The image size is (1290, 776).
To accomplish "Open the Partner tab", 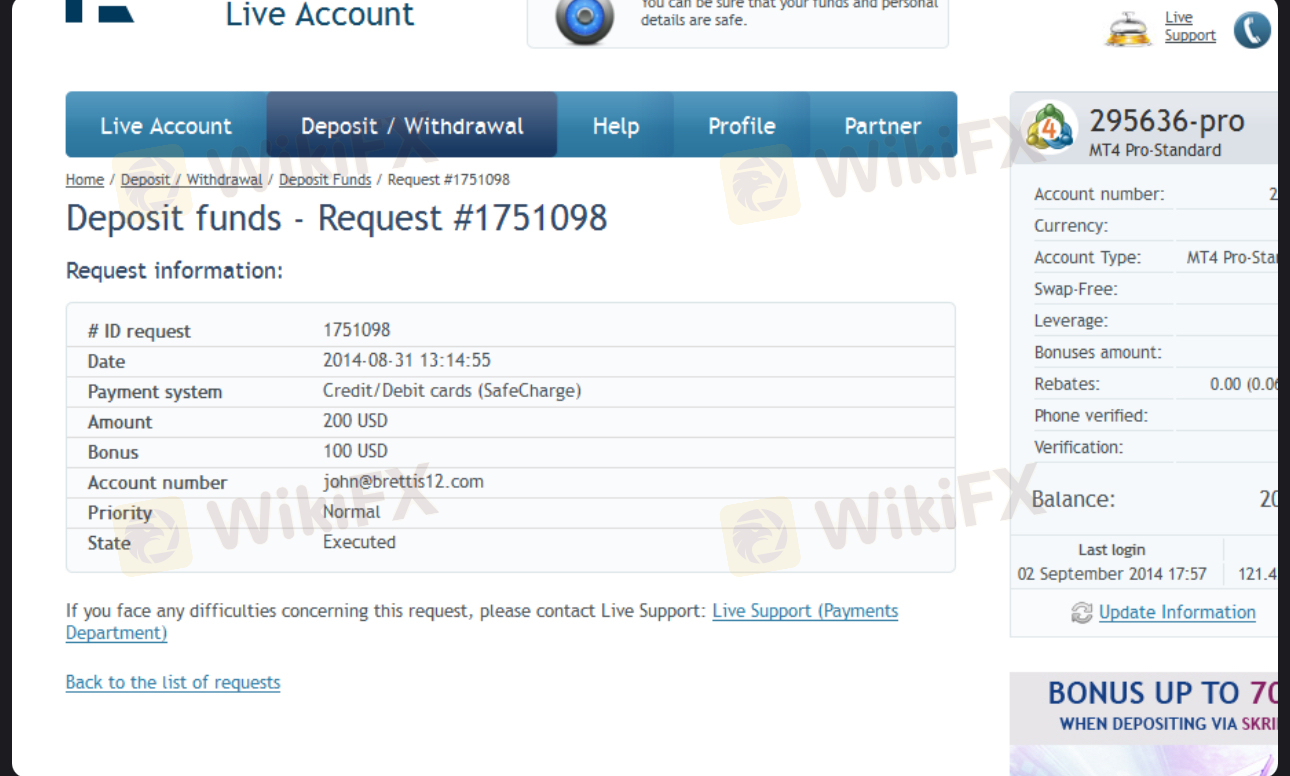I will (883, 126).
